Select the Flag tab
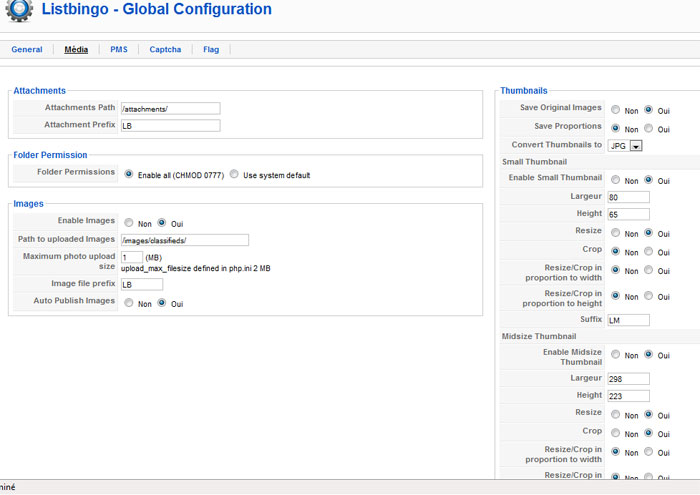Viewport: 700px width, 495px height. tap(211, 49)
